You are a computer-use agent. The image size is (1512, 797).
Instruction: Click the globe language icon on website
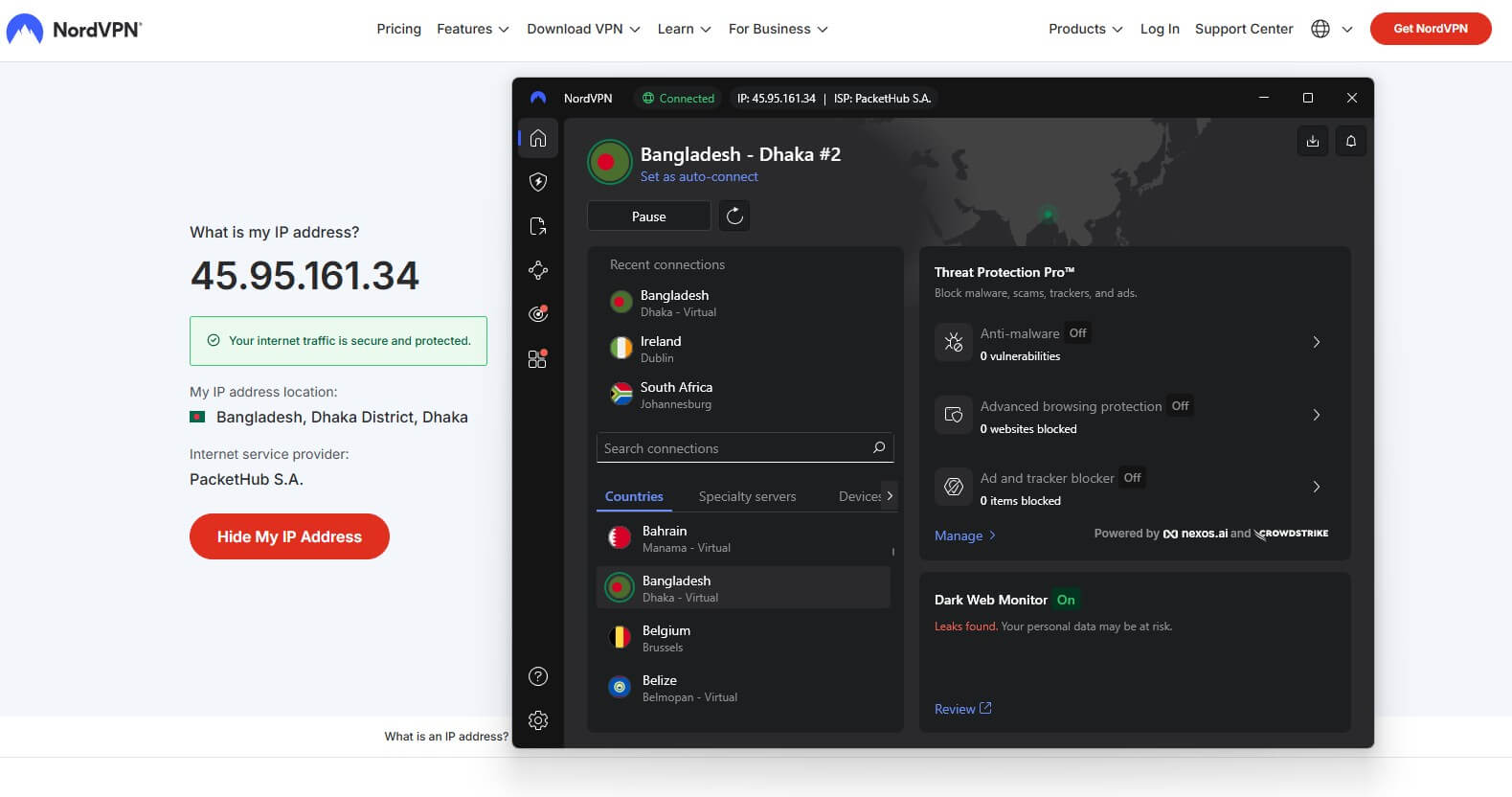tap(1320, 29)
